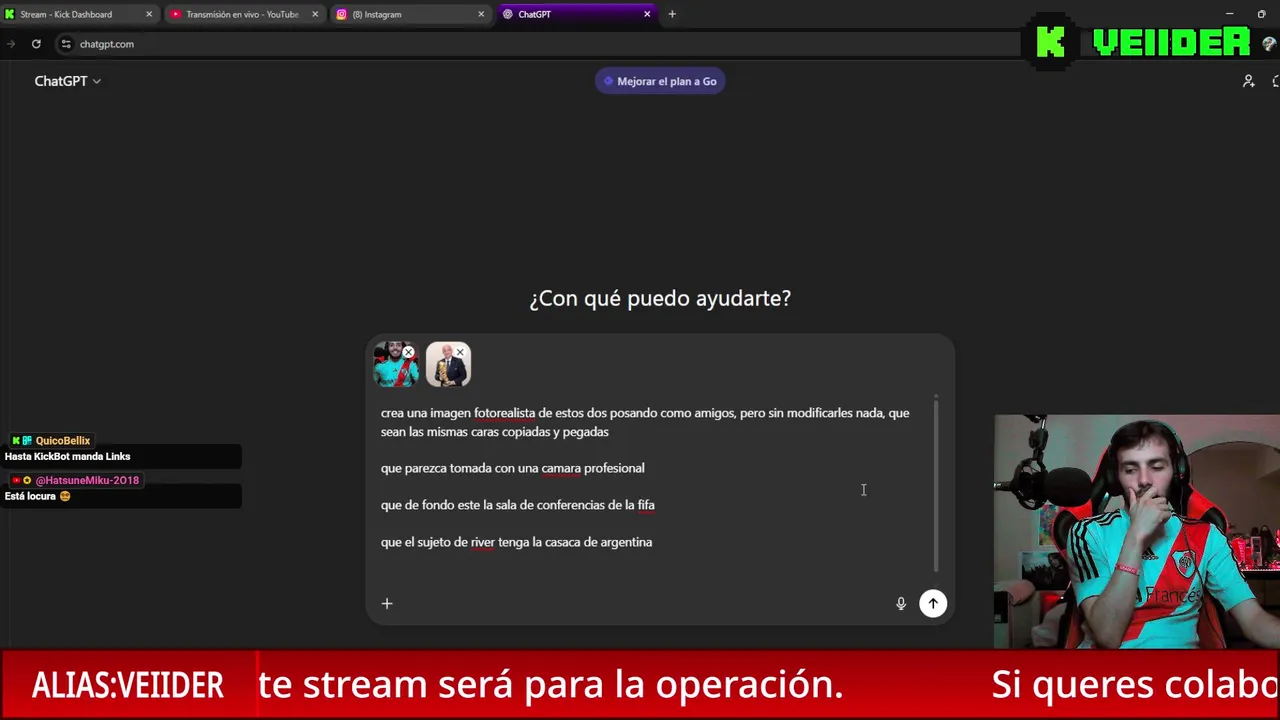The width and height of the screenshot is (1280, 720).
Task: Click the word 'fotorealista' in the prompt
Action: point(504,413)
